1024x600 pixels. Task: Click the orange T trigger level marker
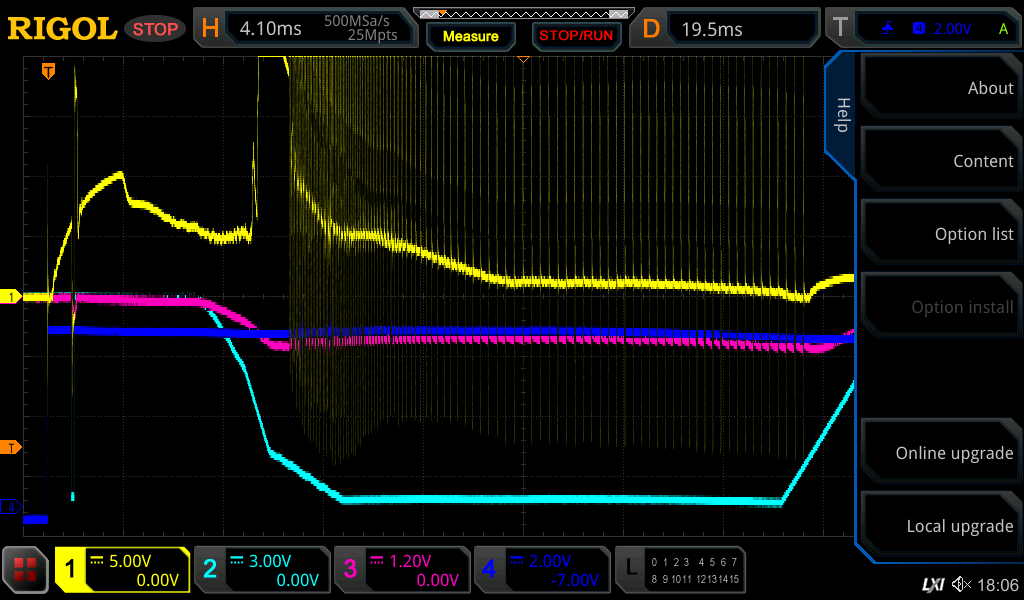point(11,447)
